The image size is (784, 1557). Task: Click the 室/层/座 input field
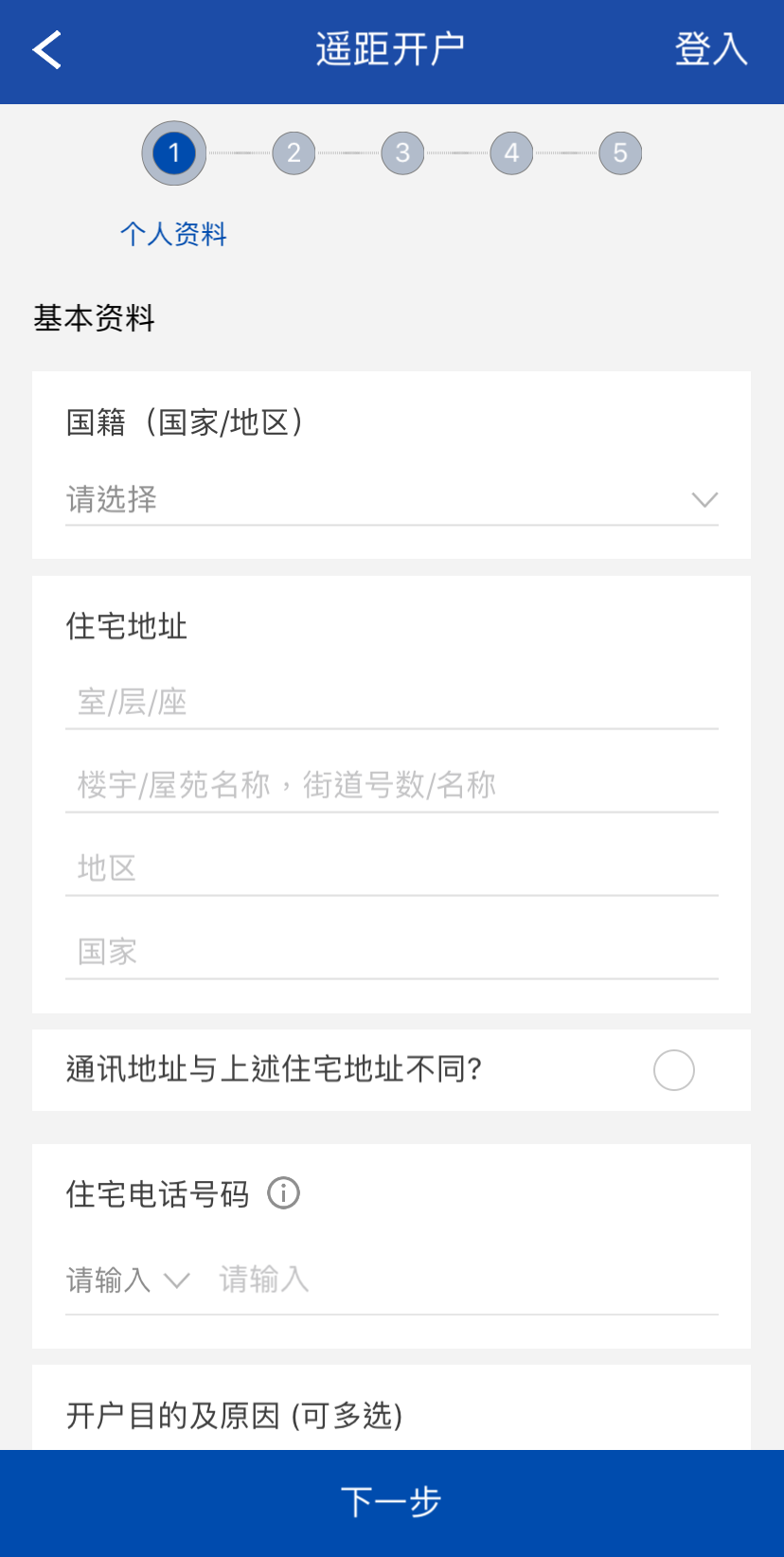pos(392,703)
